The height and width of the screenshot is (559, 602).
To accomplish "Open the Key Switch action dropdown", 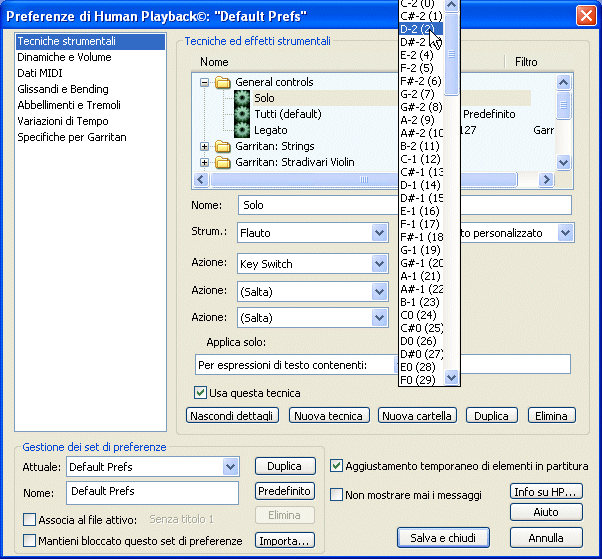I will click(x=379, y=264).
